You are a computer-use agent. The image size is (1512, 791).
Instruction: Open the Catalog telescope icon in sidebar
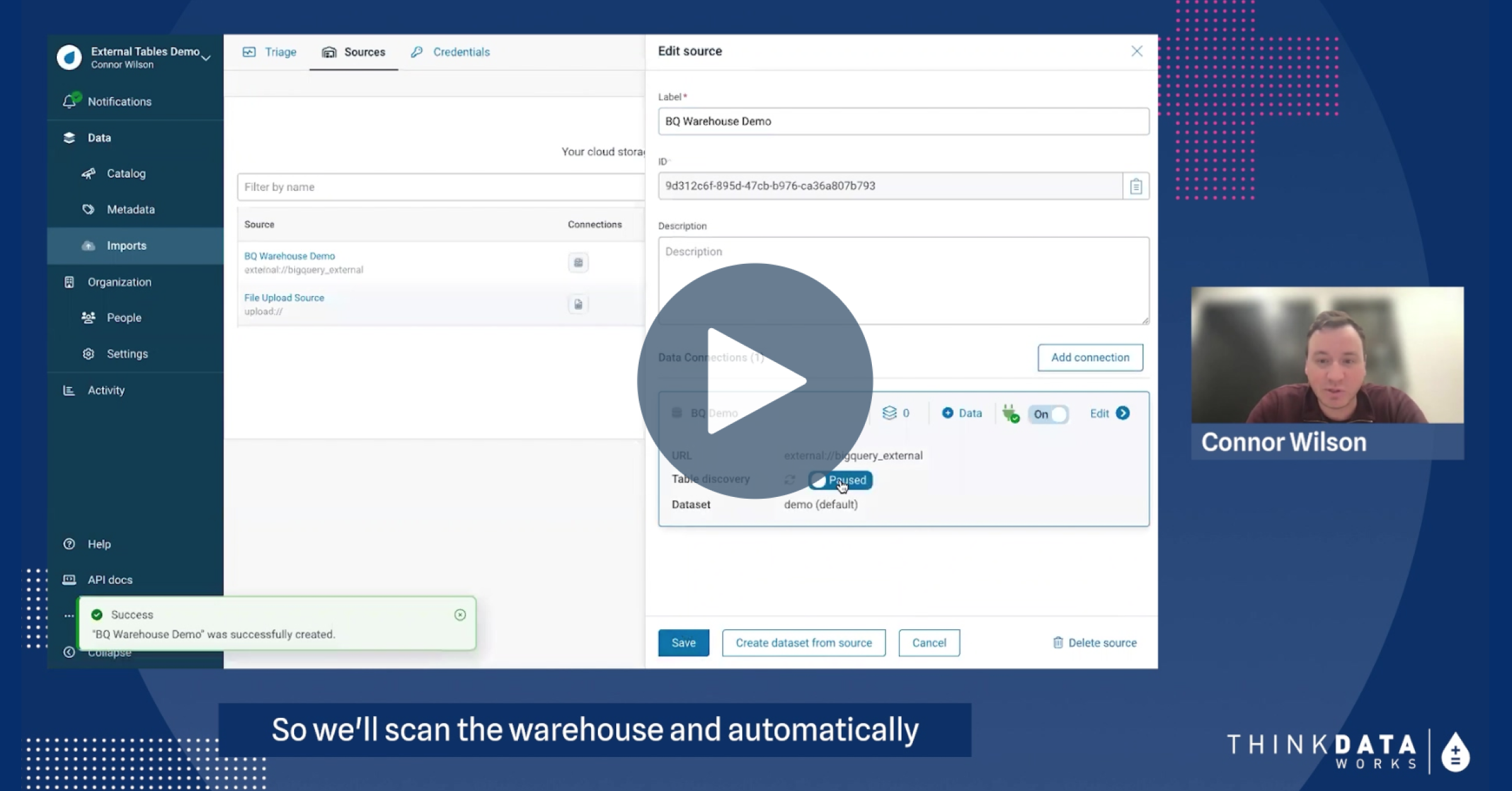[x=90, y=173]
